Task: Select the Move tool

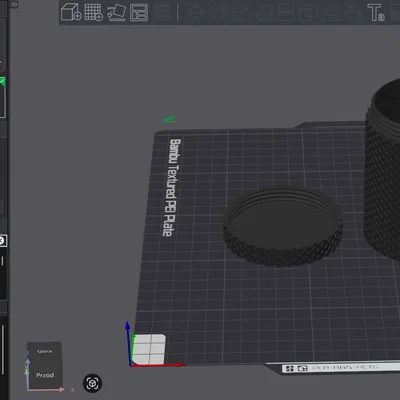Action: 197,13
